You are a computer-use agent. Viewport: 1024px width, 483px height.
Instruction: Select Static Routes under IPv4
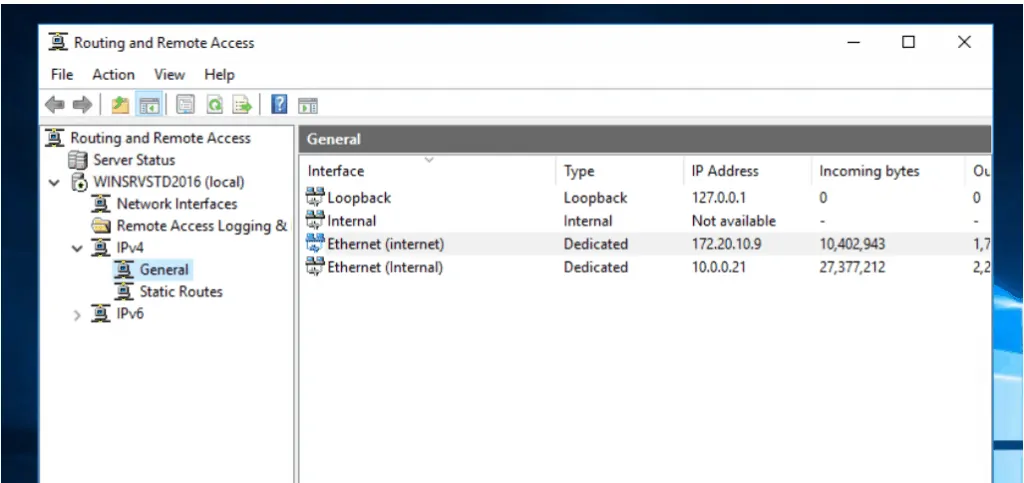181,291
